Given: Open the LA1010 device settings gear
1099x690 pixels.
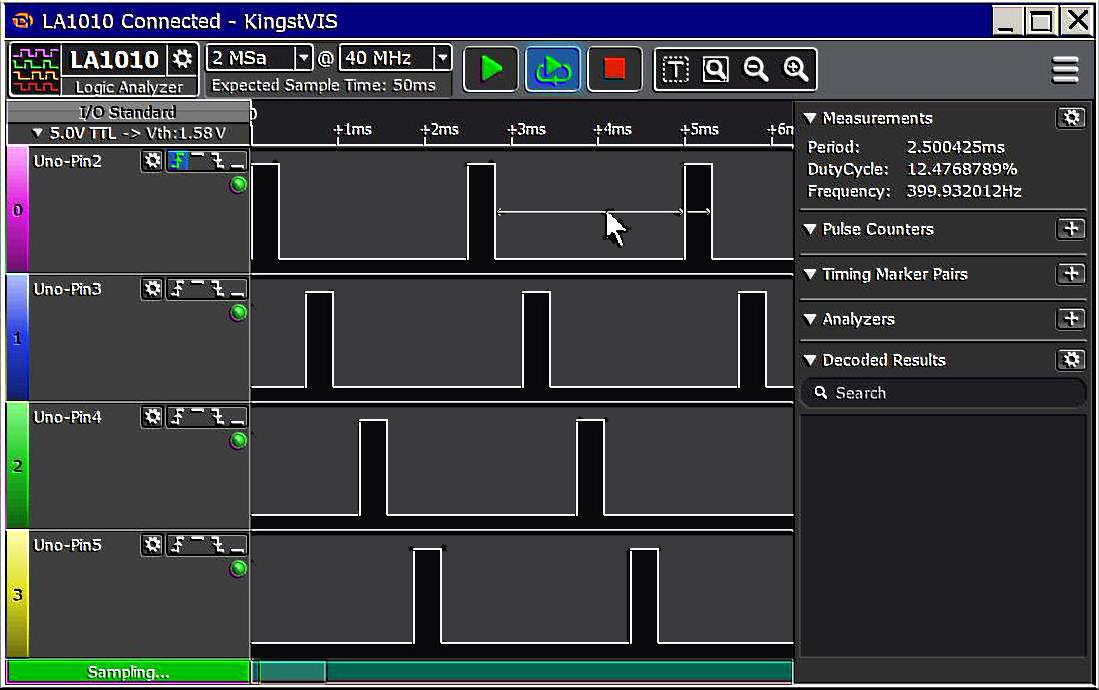Looking at the screenshot, I should pyautogui.click(x=181, y=59).
